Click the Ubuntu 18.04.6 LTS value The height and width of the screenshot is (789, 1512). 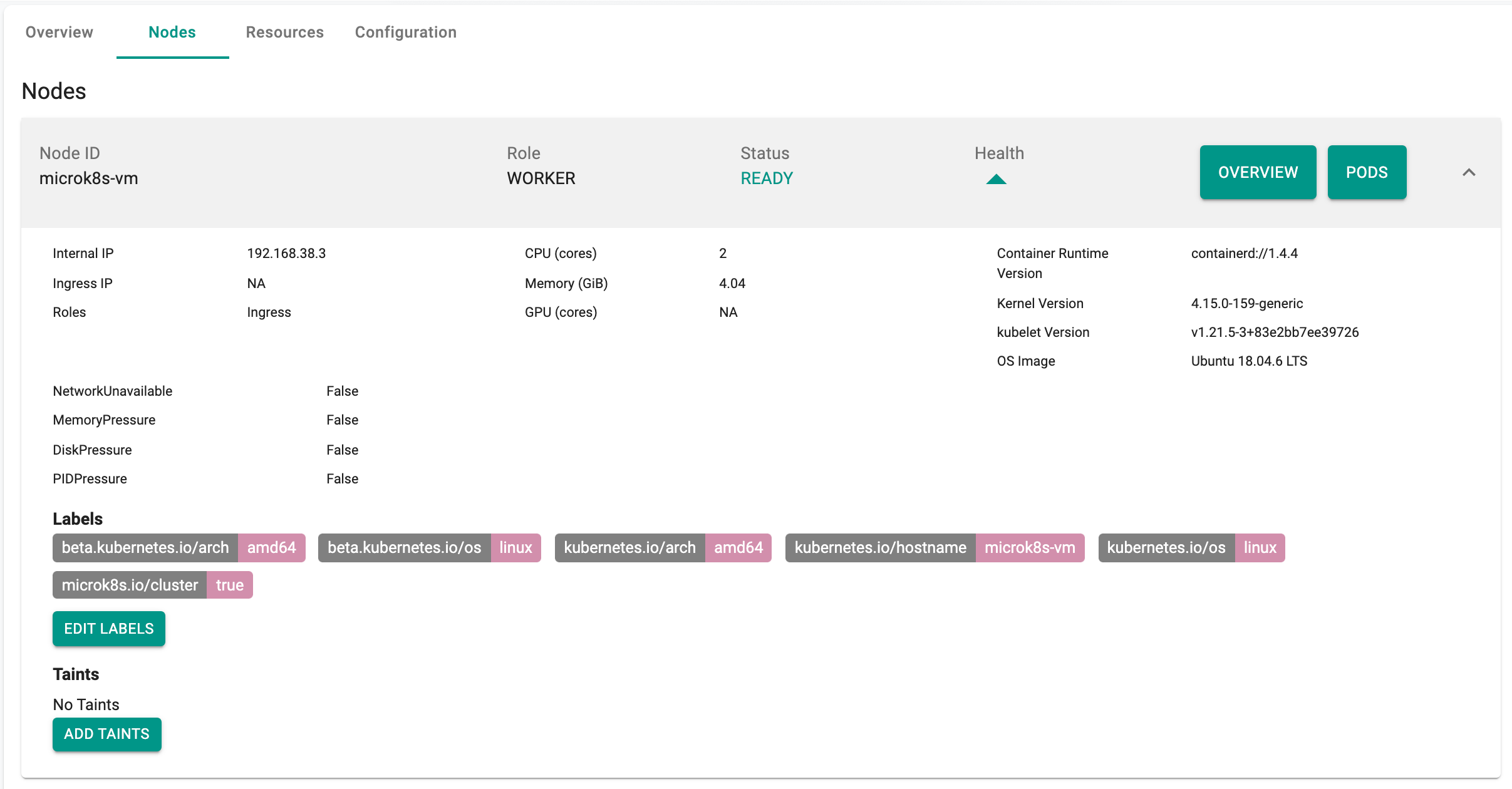[1249, 361]
